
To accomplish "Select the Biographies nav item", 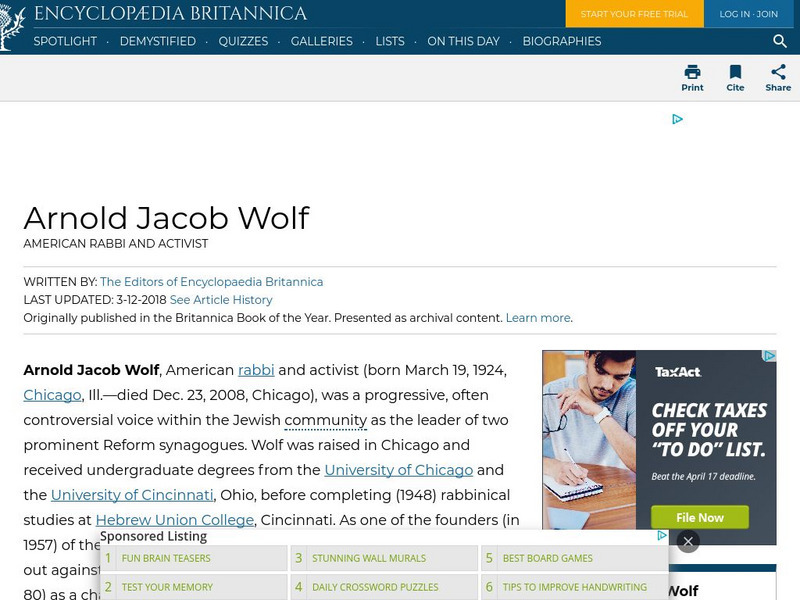I will tap(561, 42).
